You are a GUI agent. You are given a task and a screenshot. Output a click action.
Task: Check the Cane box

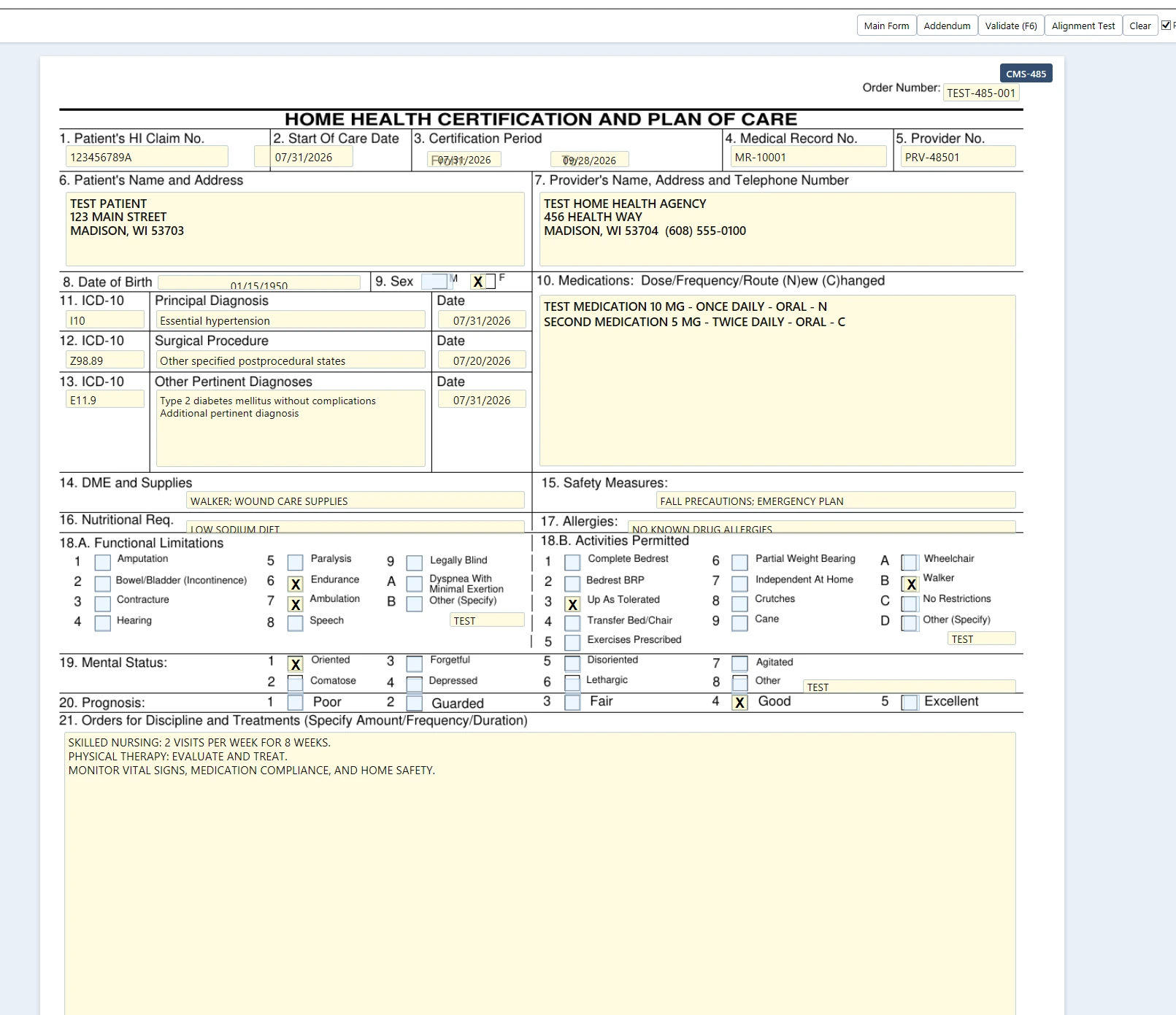pos(739,623)
